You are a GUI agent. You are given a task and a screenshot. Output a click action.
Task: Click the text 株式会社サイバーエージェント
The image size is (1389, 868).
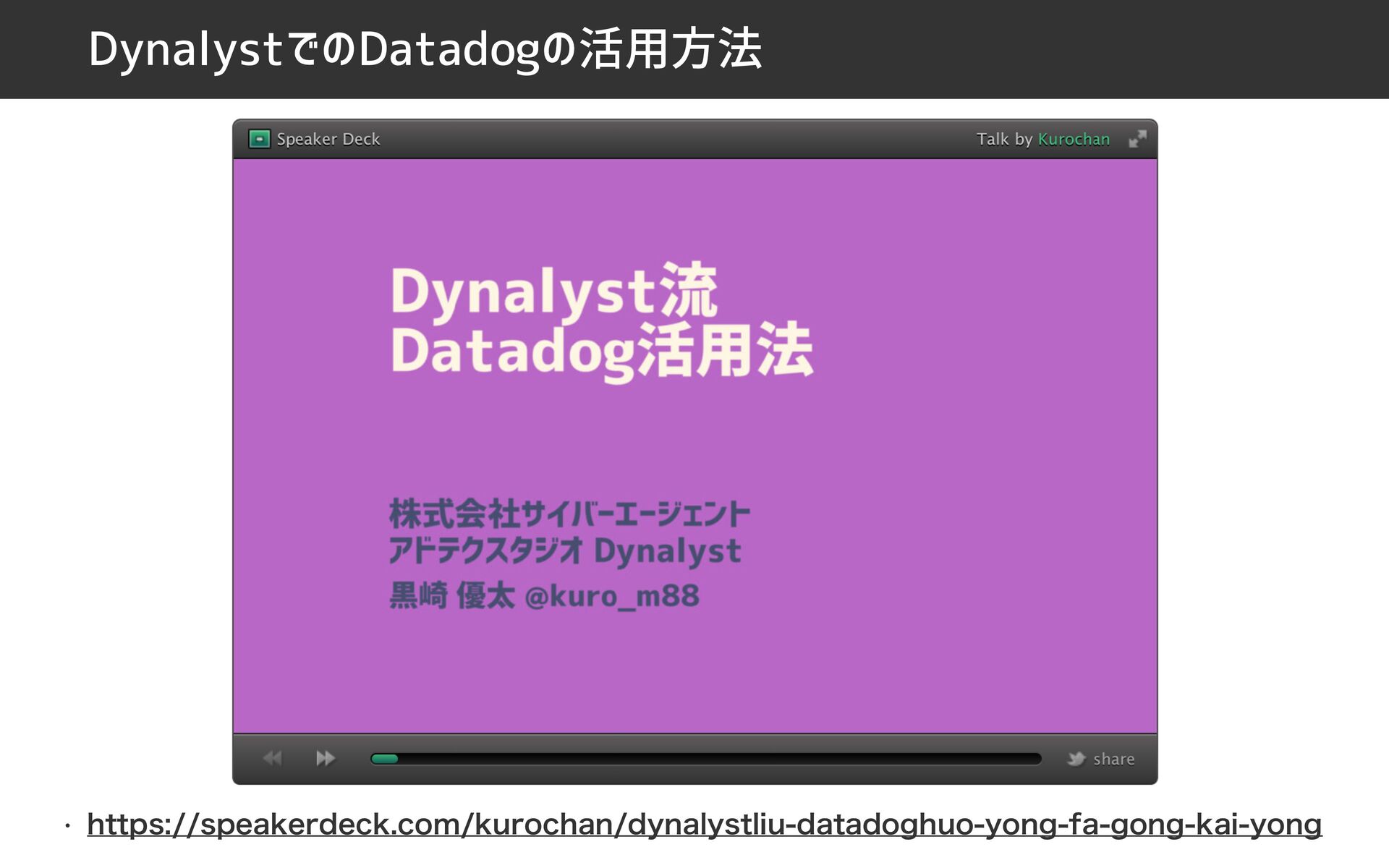(x=569, y=514)
